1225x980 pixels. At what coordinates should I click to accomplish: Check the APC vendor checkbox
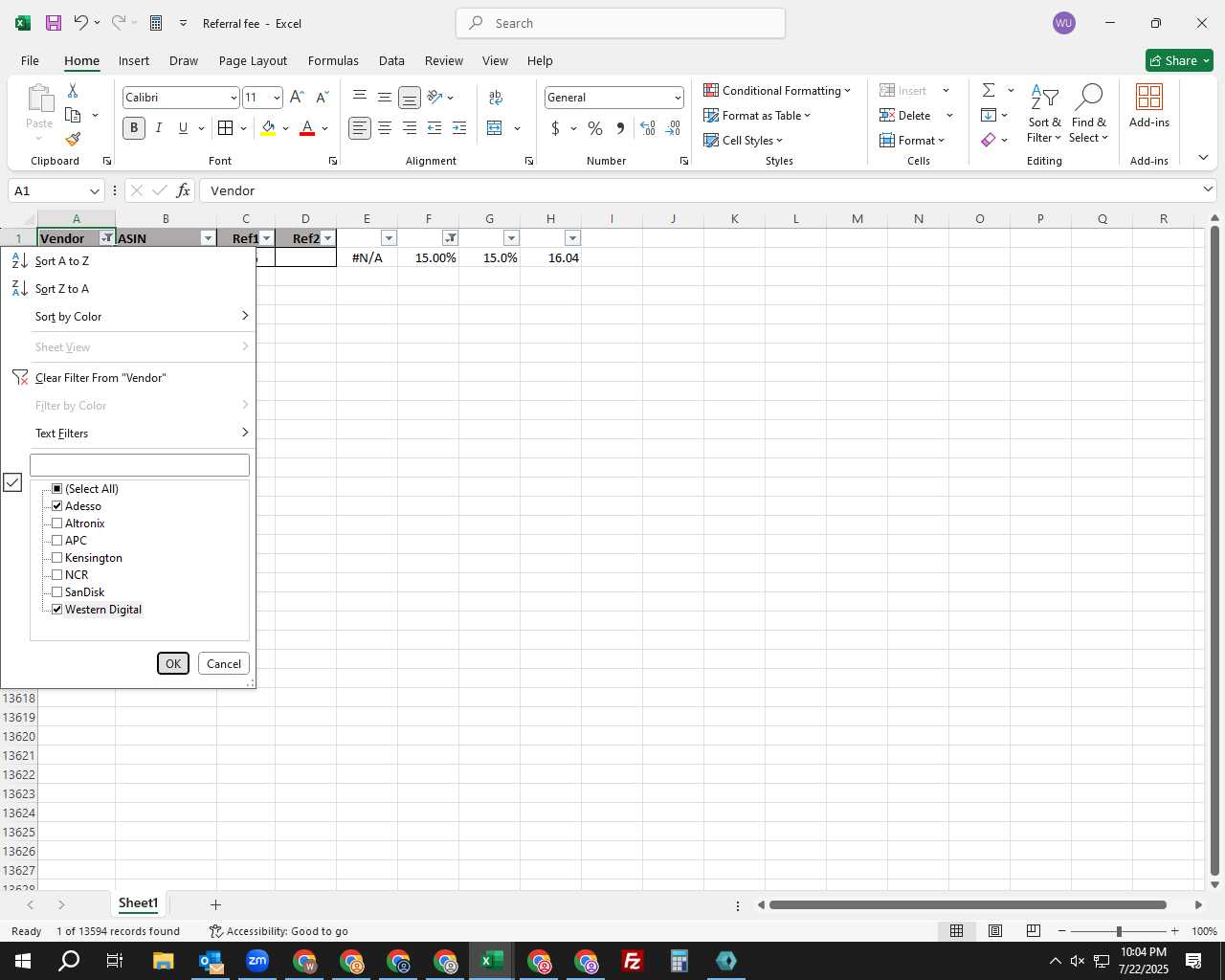pyautogui.click(x=56, y=540)
